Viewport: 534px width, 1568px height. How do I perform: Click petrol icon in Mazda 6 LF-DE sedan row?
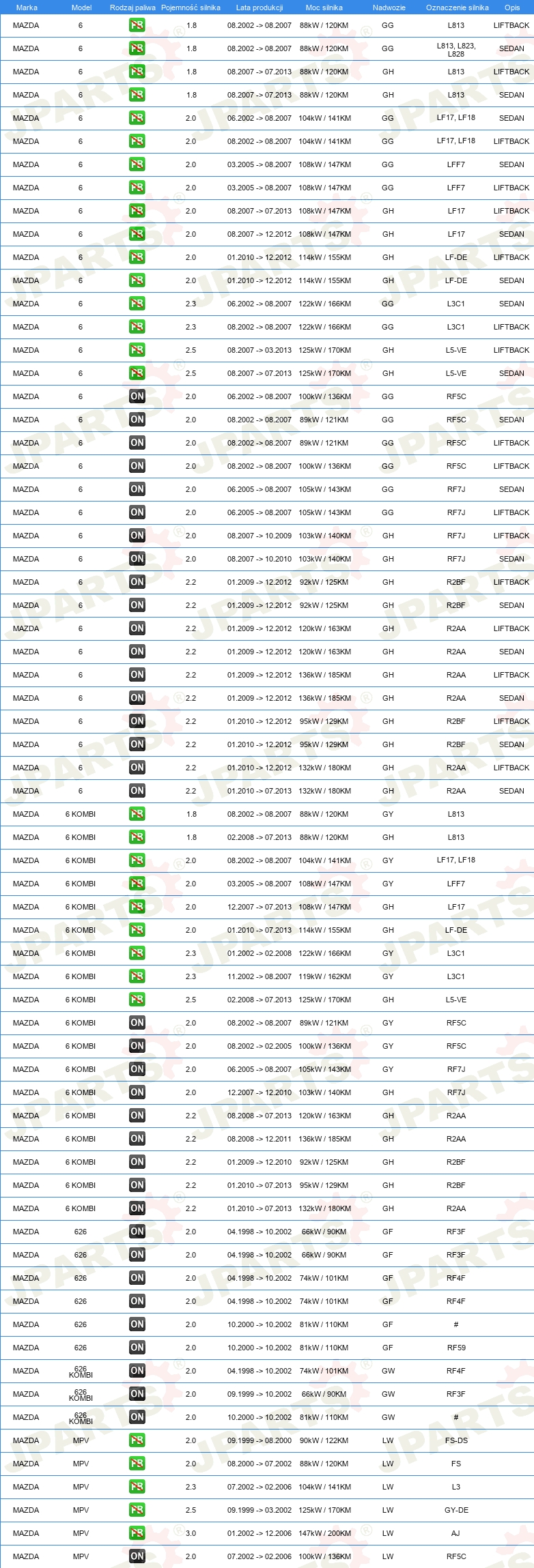(x=137, y=280)
